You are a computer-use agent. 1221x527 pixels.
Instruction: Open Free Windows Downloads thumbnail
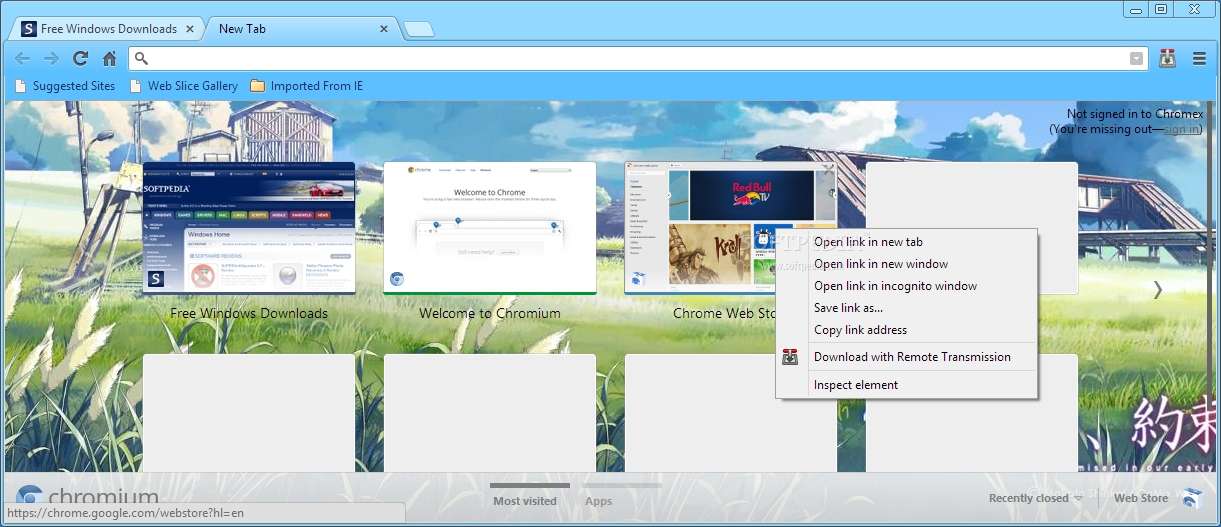(x=249, y=228)
